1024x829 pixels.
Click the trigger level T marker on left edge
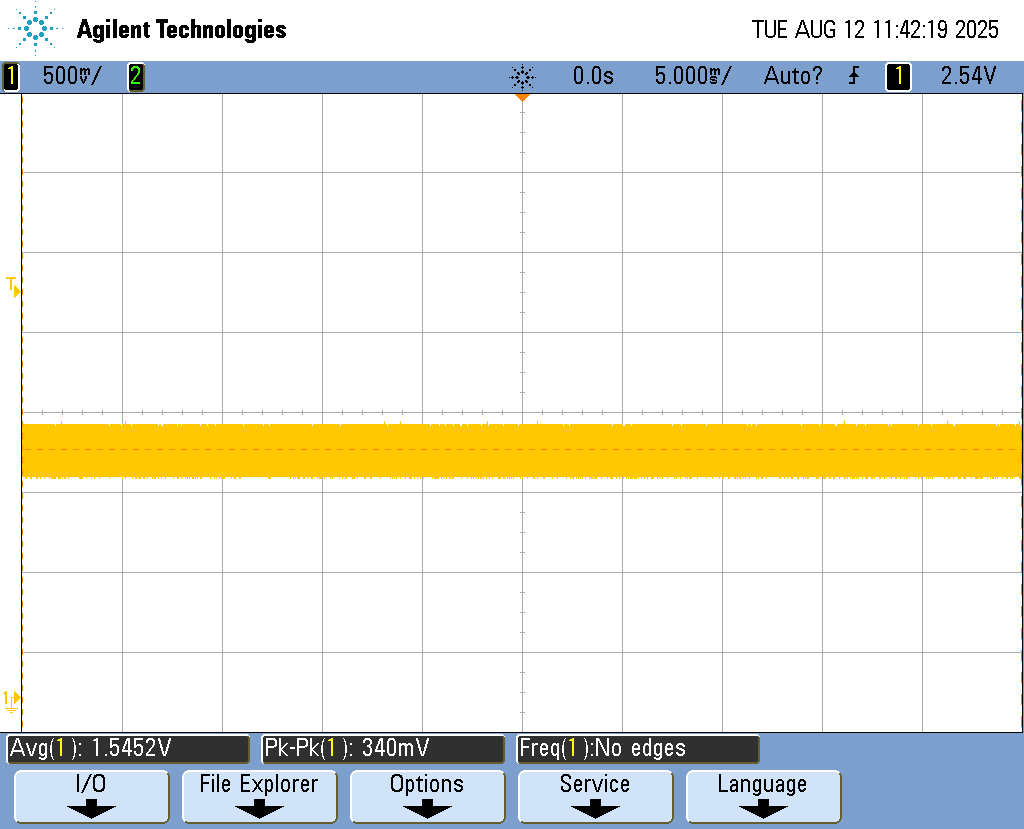14,287
